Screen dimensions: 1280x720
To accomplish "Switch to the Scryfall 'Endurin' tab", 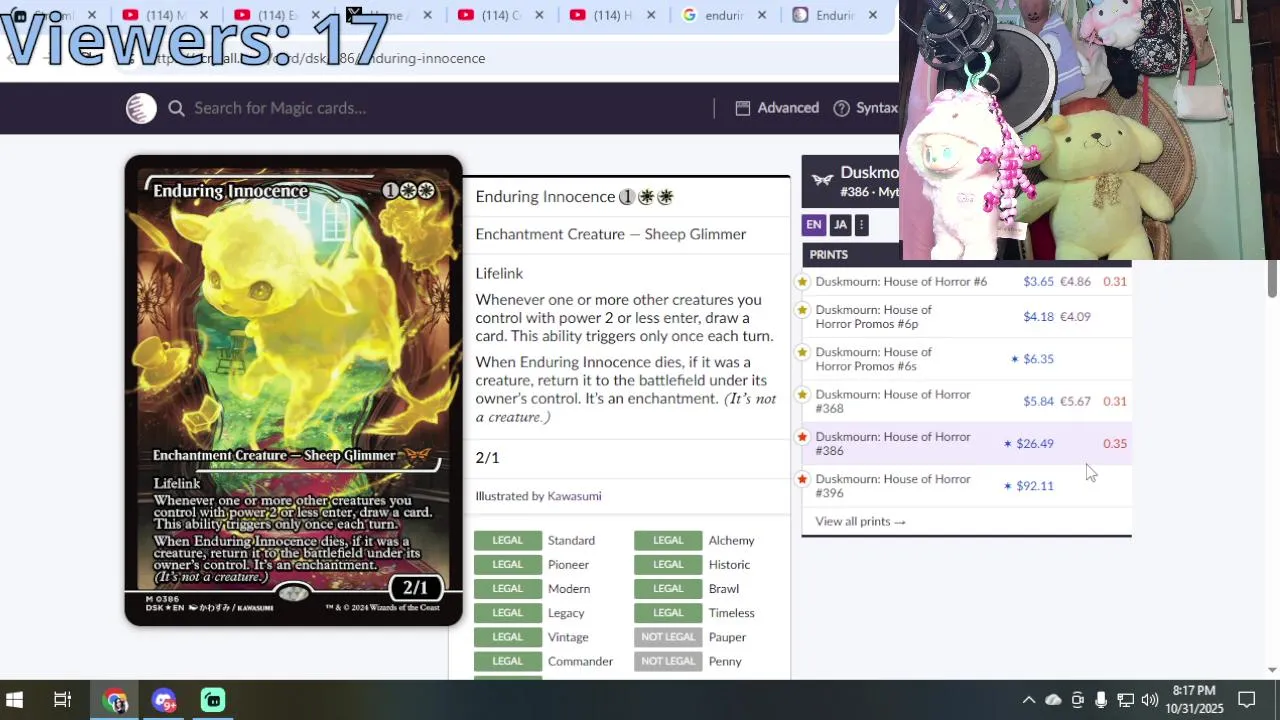I will pyautogui.click(x=834, y=15).
